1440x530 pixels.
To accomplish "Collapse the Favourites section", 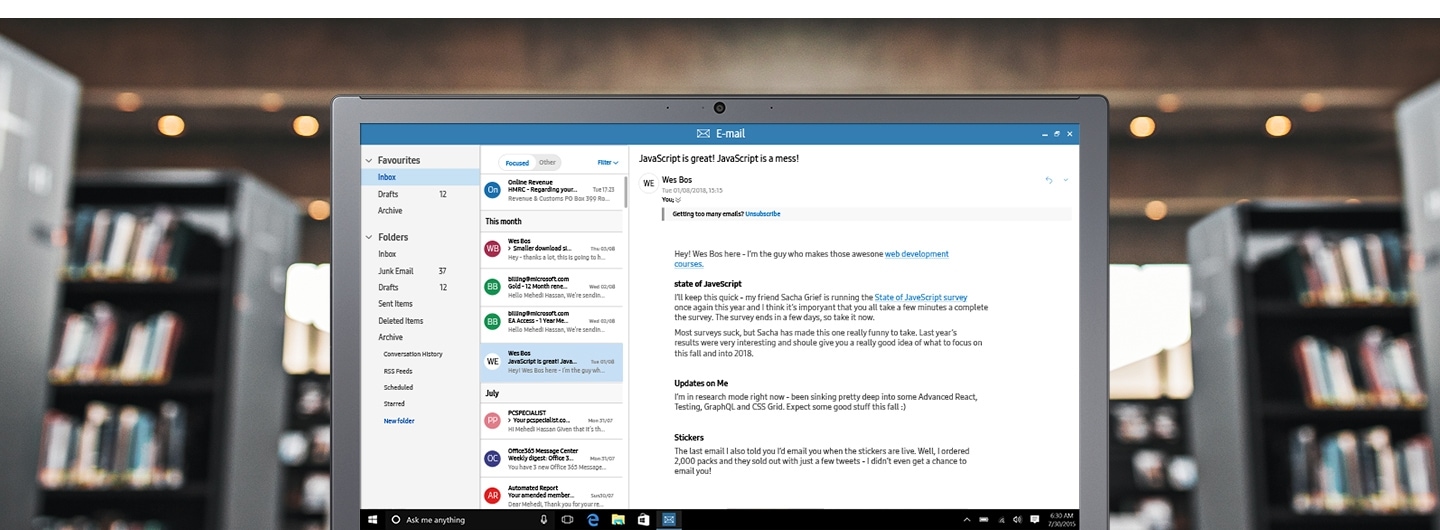I will coord(369,160).
